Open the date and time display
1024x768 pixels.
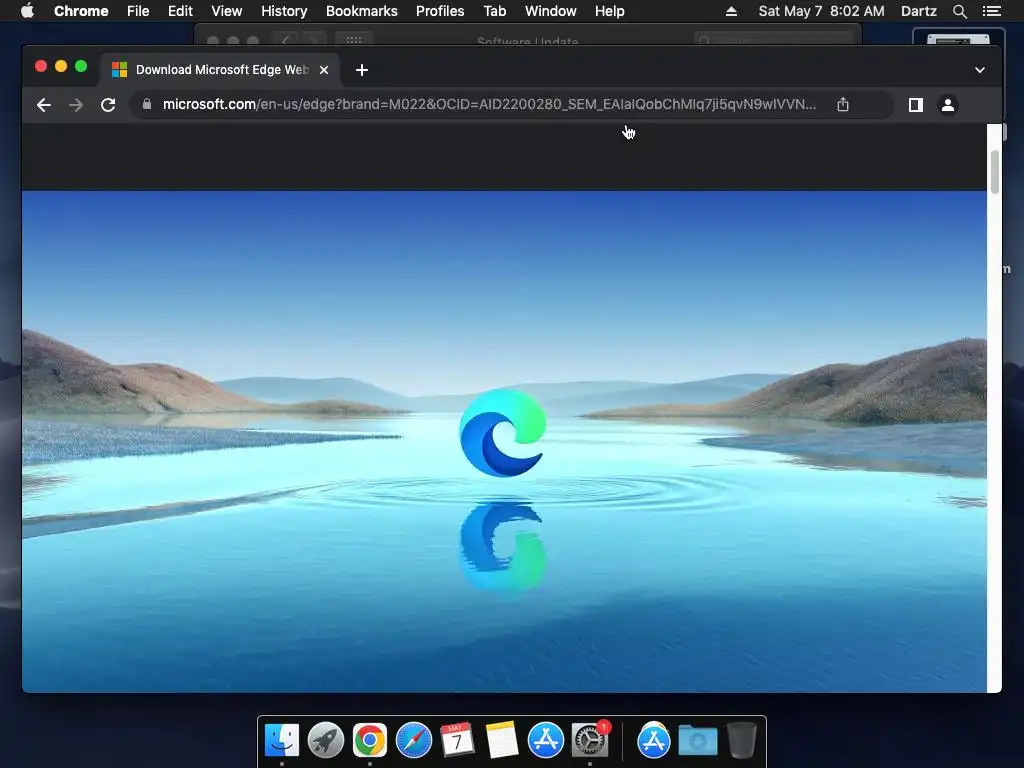(x=822, y=11)
